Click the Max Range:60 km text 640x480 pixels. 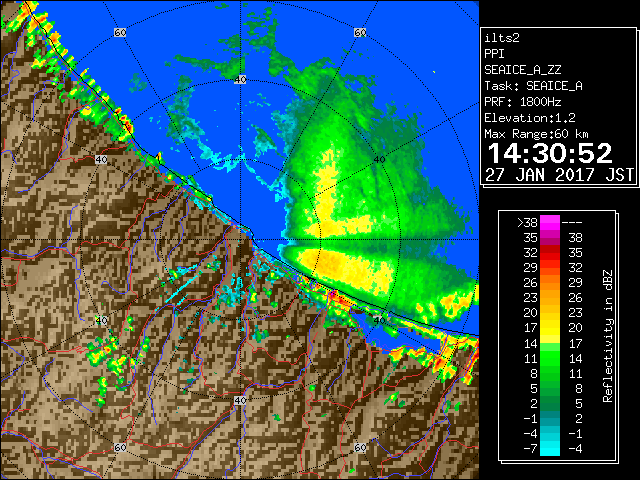click(536, 134)
